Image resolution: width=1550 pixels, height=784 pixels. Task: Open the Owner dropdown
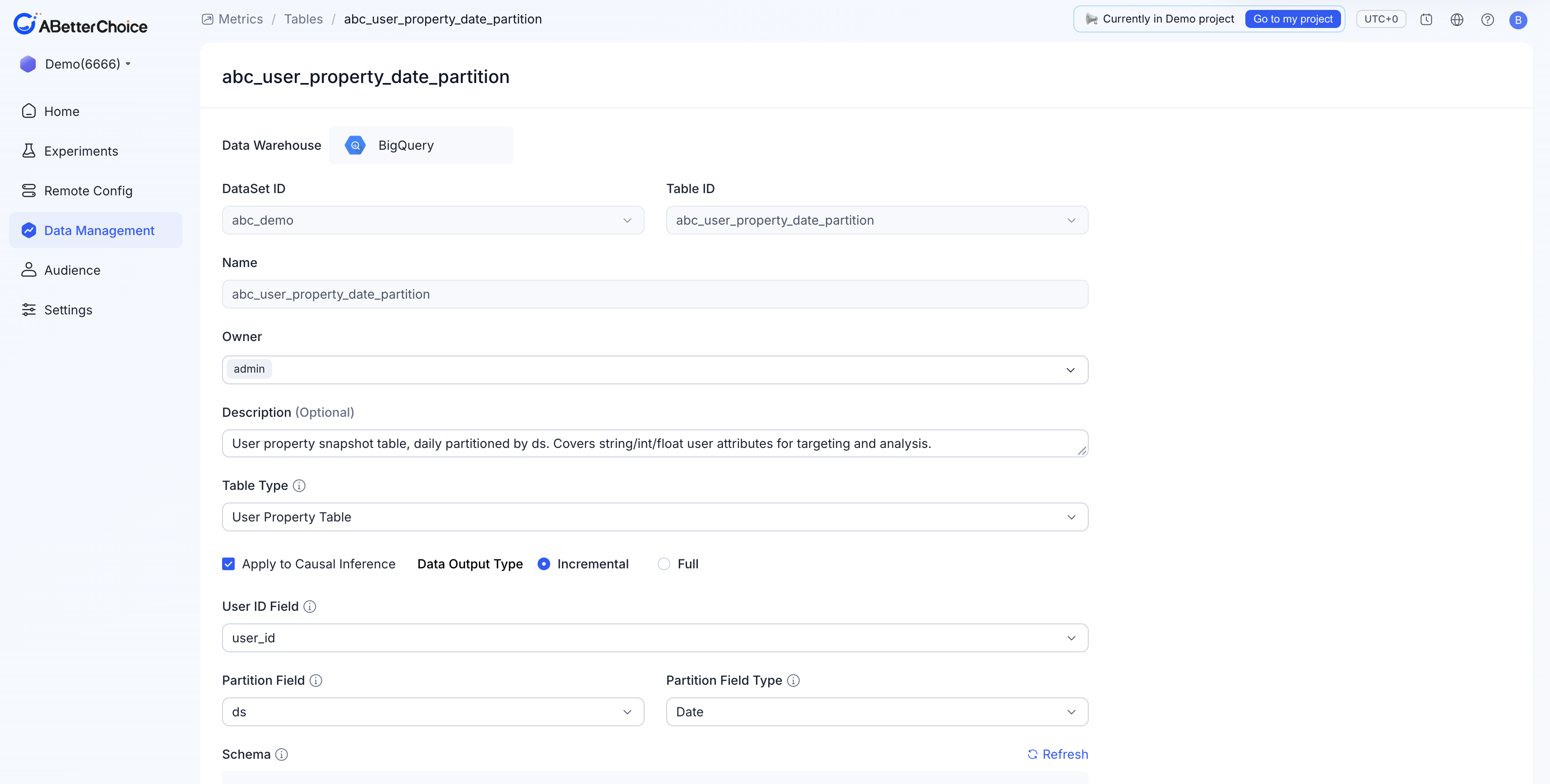tap(654, 370)
